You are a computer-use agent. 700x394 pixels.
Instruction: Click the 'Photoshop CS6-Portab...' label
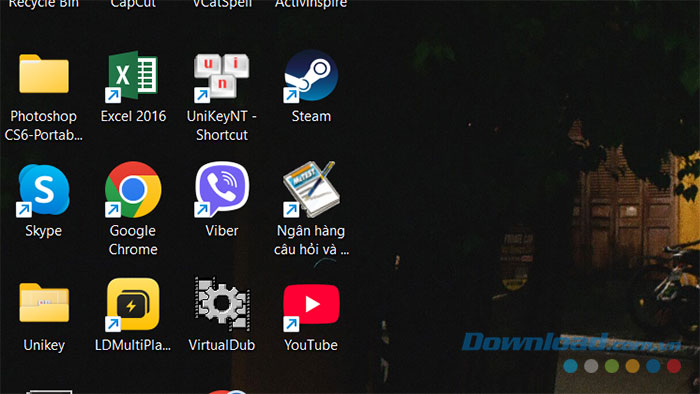coord(43,125)
